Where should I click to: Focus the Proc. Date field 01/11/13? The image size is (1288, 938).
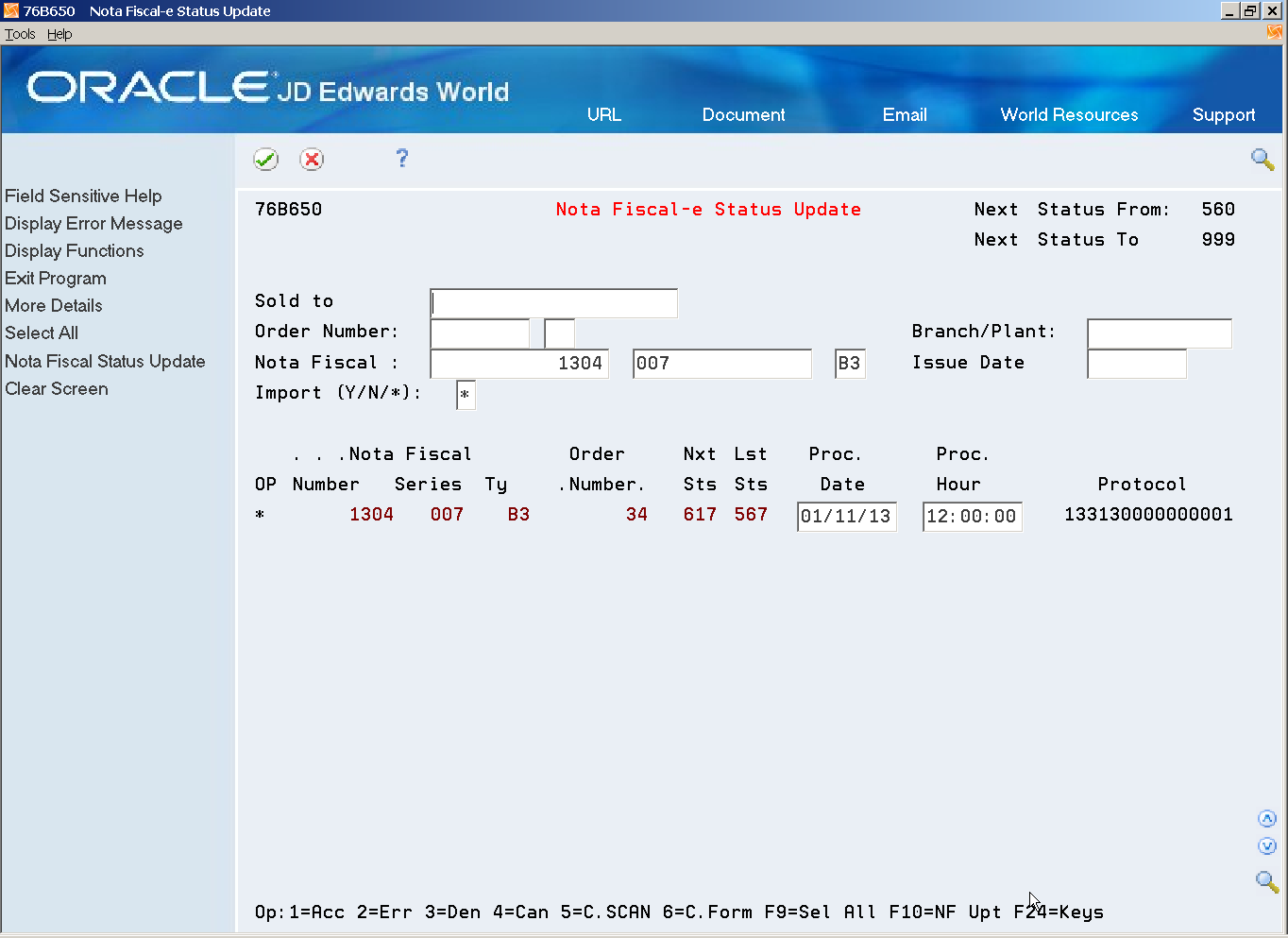click(847, 517)
